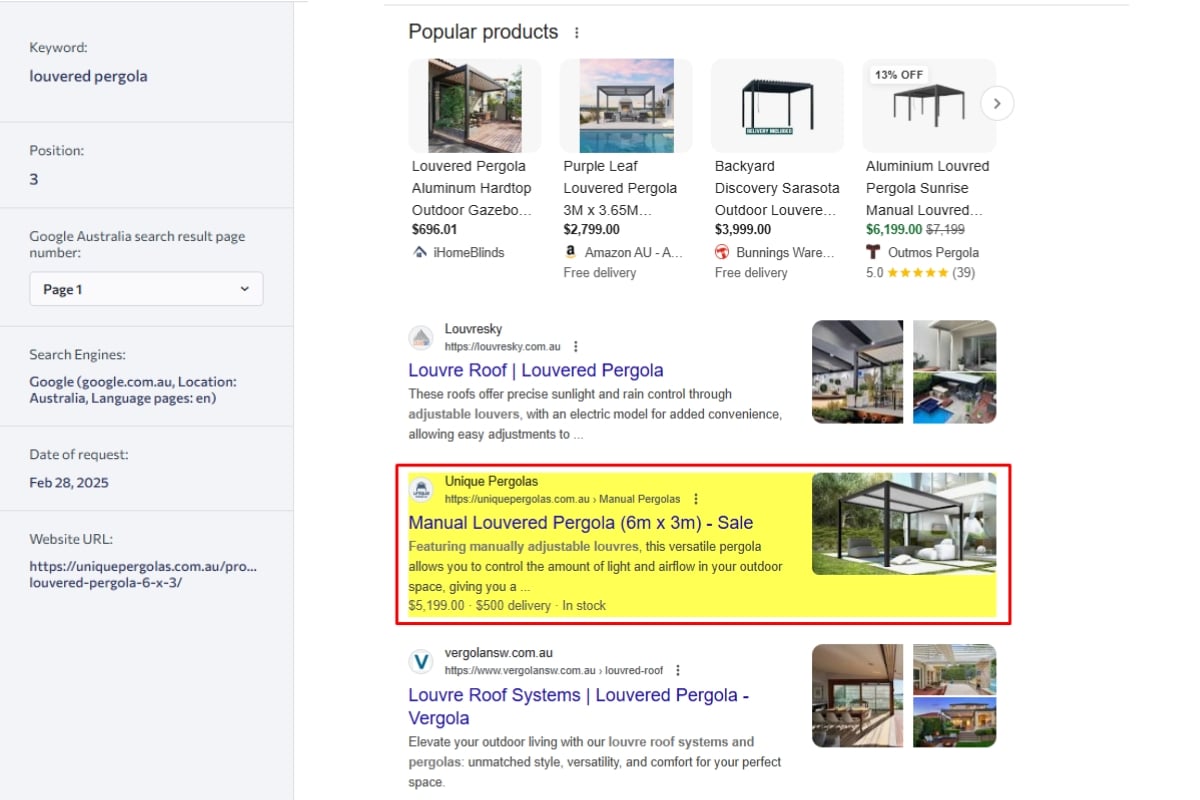
Task: Click the Unique Pergolas site favicon
Action: (421, 490)
